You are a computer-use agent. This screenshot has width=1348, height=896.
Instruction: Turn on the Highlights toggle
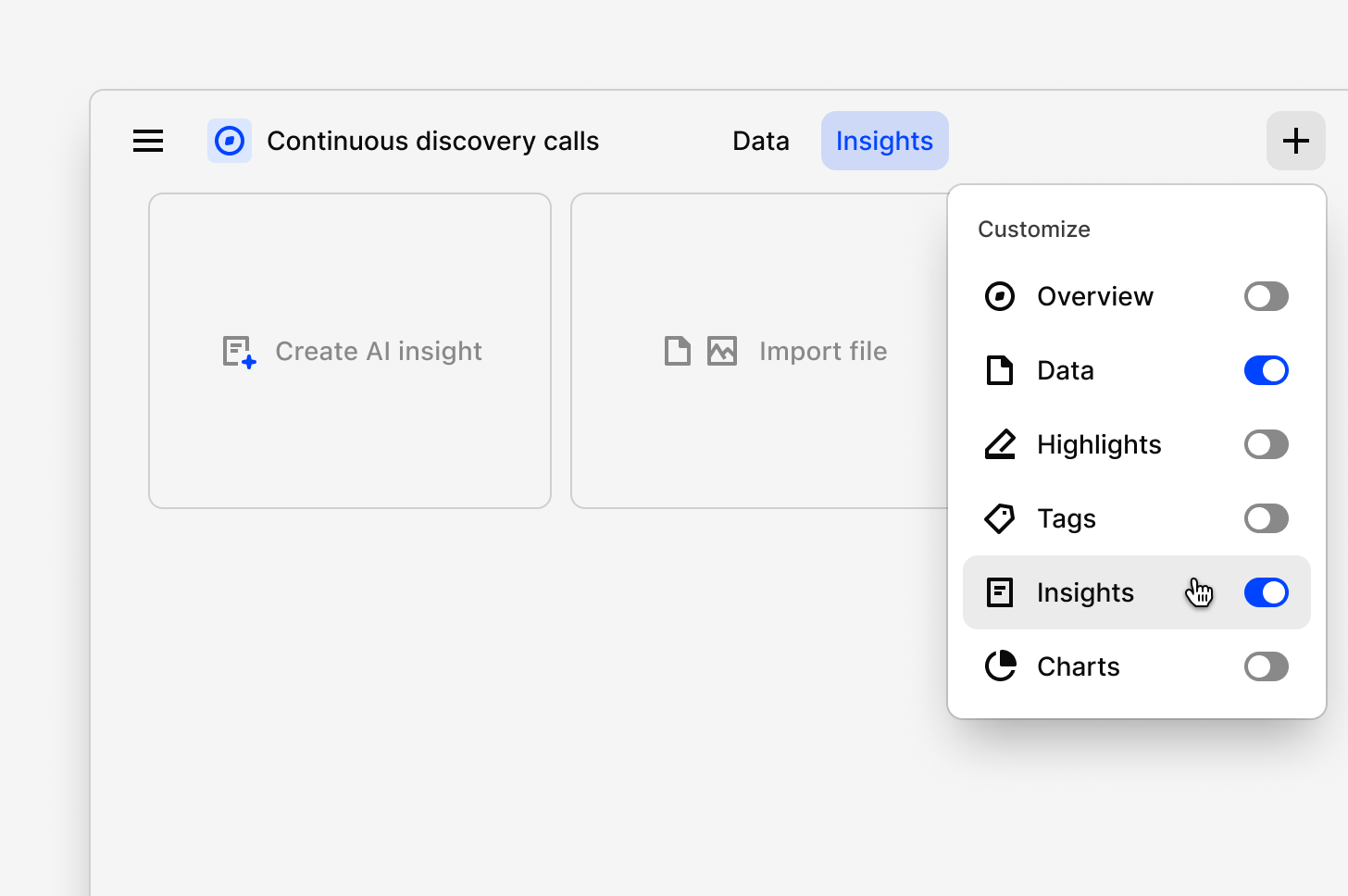click(x=1266, y=444)
